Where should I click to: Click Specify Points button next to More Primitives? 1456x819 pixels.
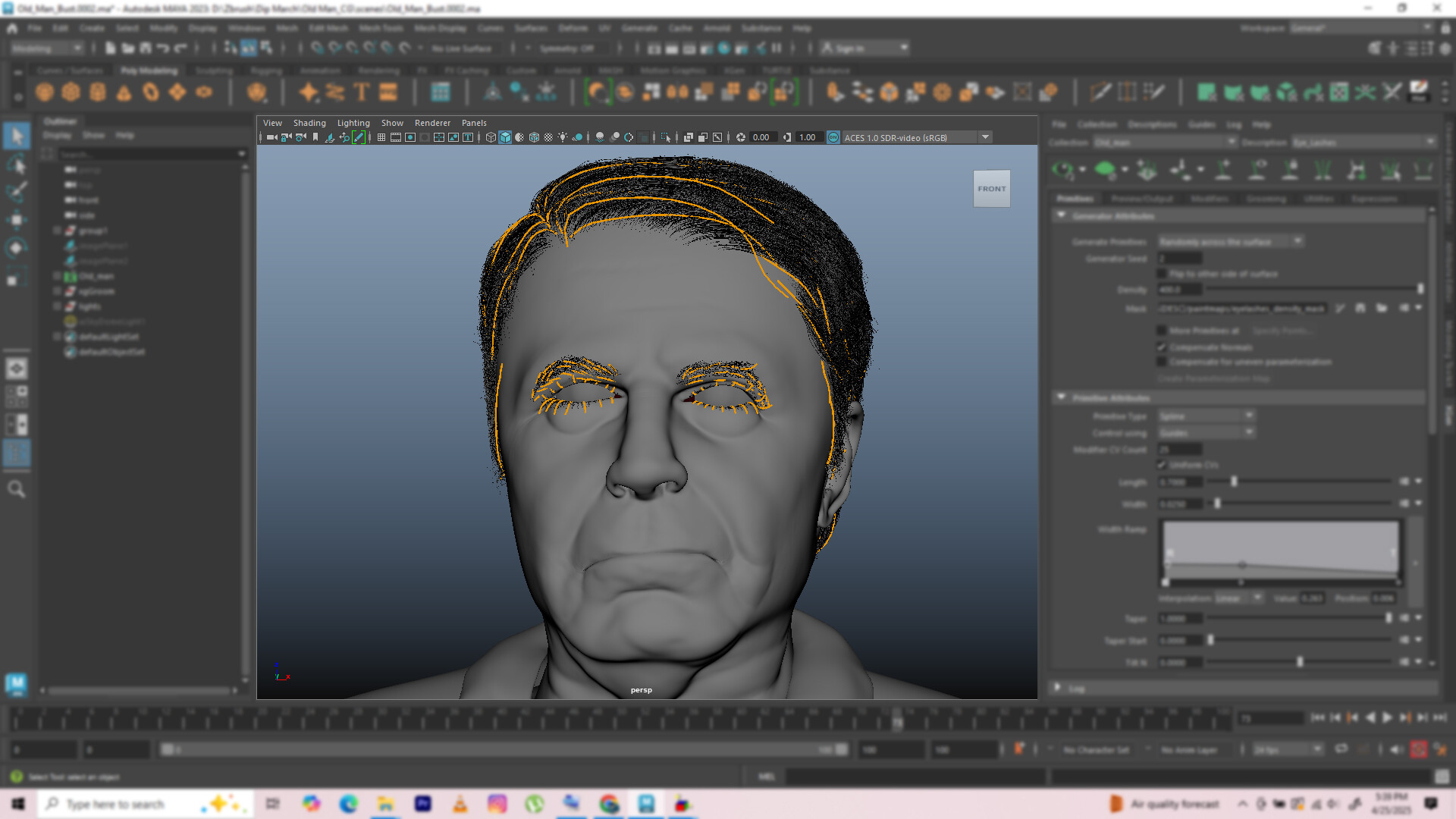pos(1282,331)
